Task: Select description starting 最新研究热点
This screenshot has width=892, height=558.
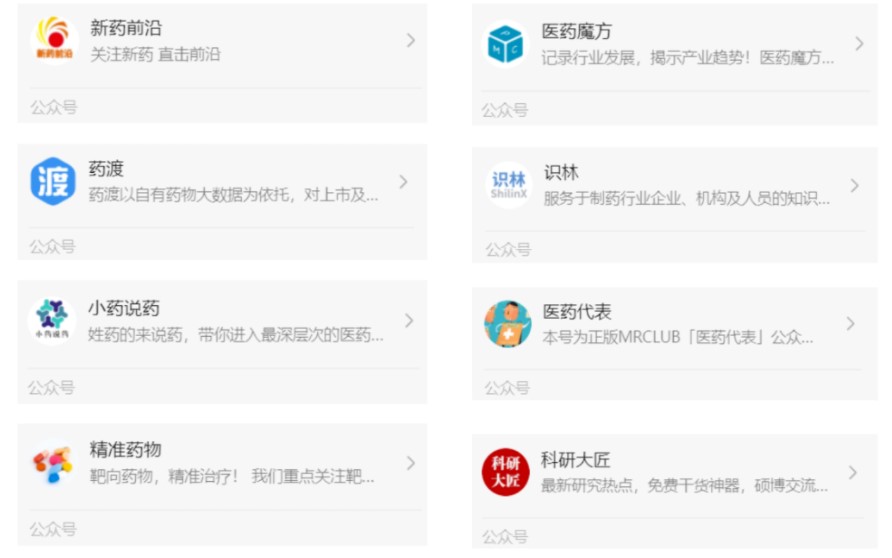Action: pyautogui.click(x=684, y=486)
